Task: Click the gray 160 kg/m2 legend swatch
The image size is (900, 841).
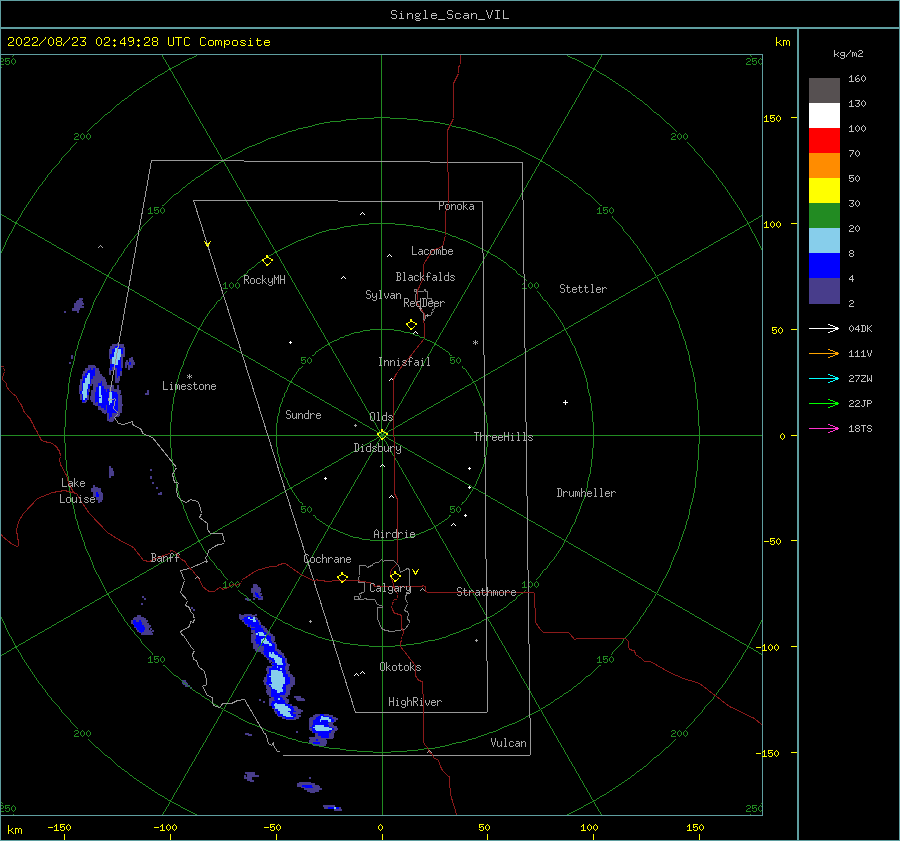Action: (x=824, y=90)
